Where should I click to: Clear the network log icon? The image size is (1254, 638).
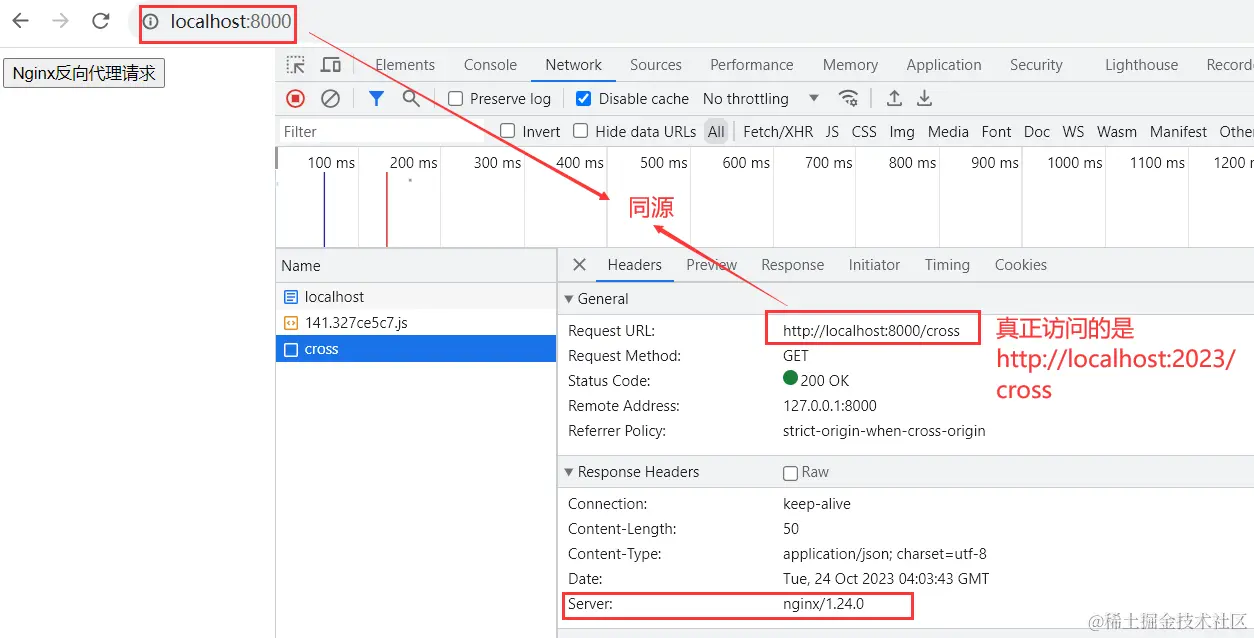(x=330, y=98)
